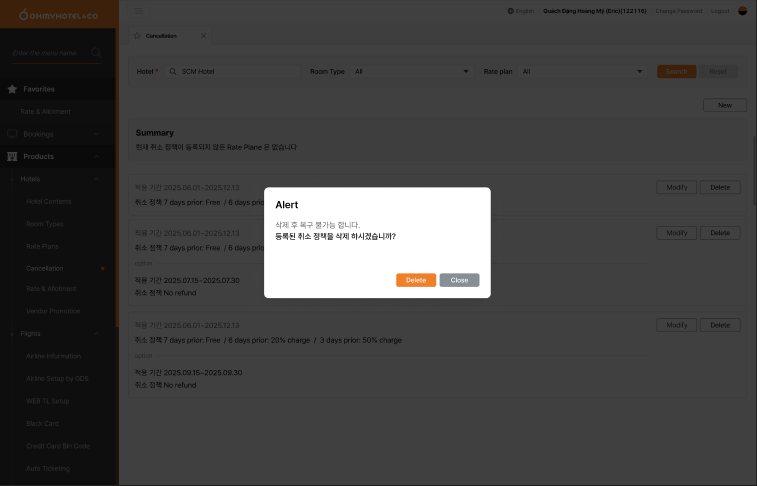Image resolution: width=757 pixels, height=486 pixels.
Task: Click the menu search magnifier icon
Action: 96,53
